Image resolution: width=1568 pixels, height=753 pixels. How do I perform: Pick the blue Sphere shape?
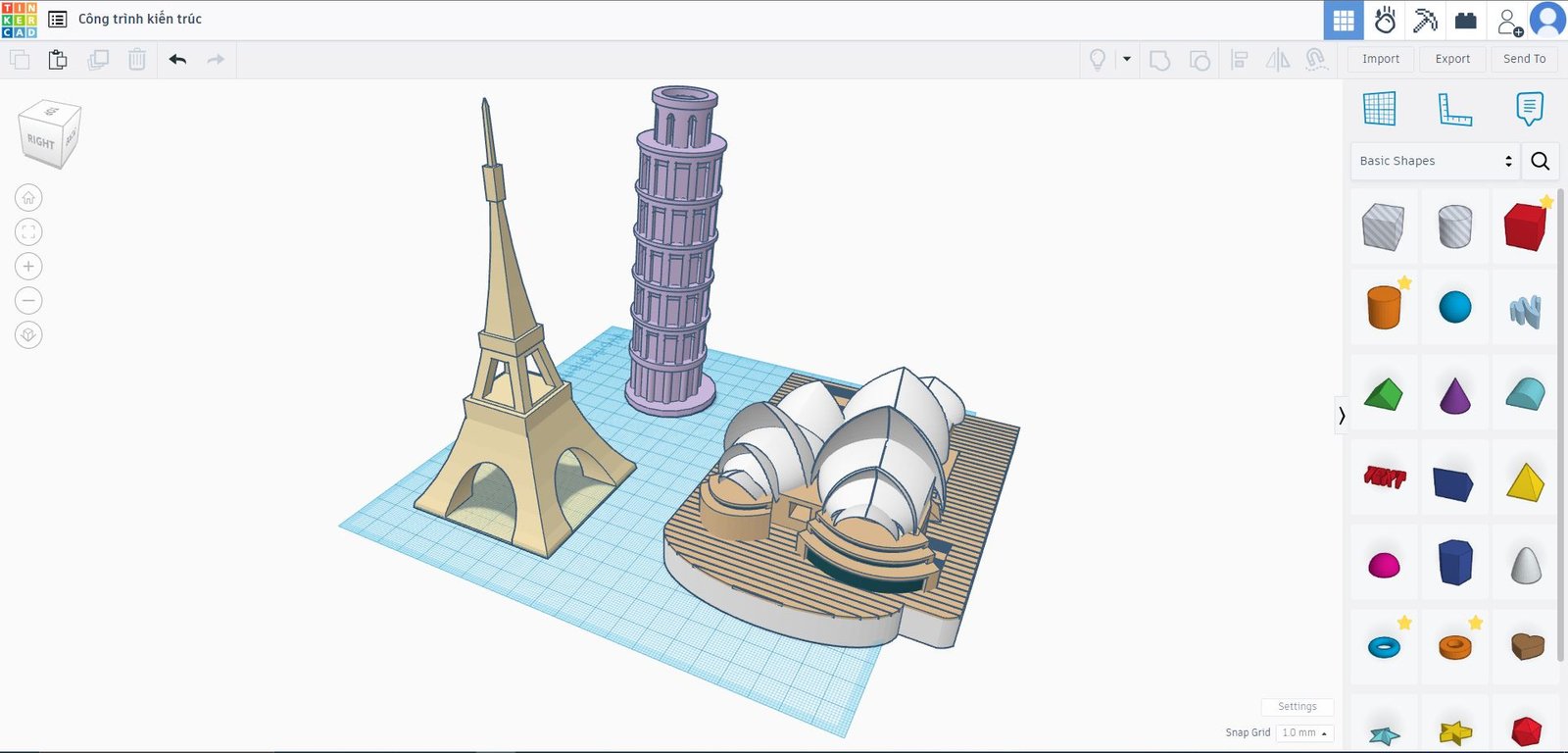(1455, 307)
